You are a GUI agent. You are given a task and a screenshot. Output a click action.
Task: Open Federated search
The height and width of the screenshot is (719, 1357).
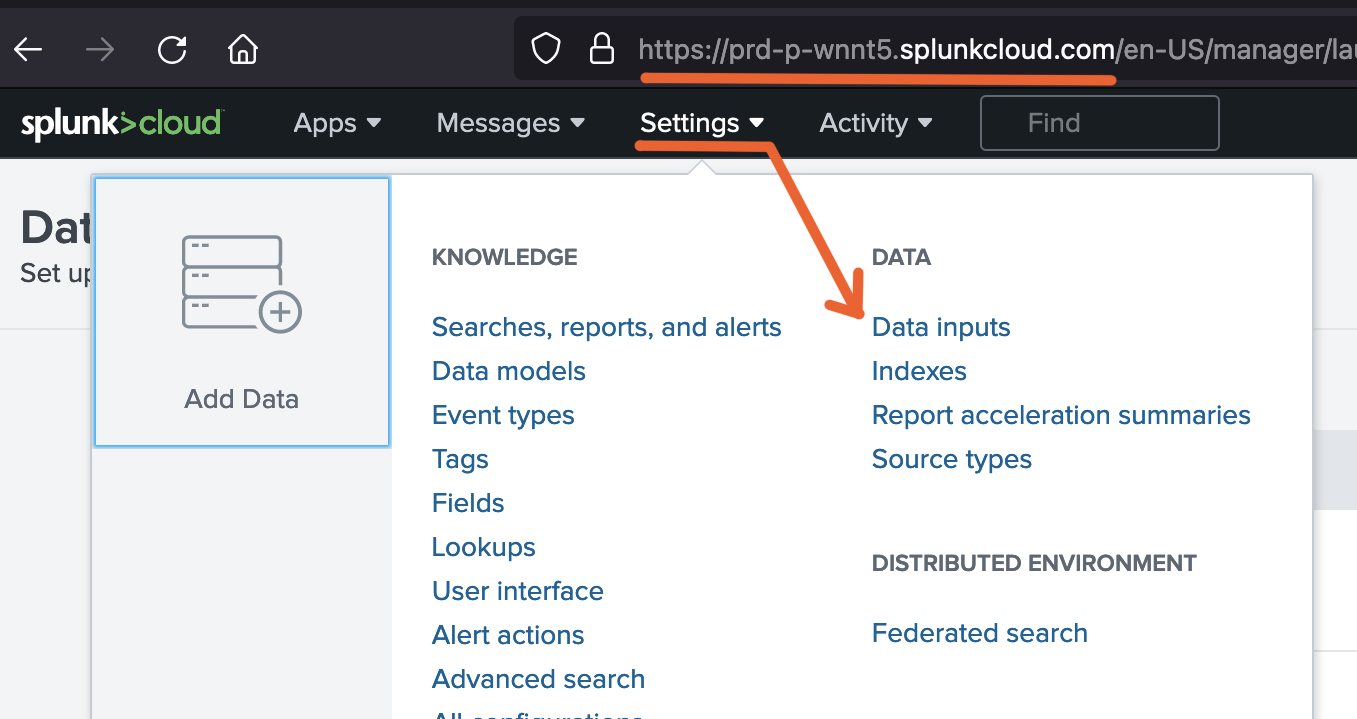coord(980,633)
